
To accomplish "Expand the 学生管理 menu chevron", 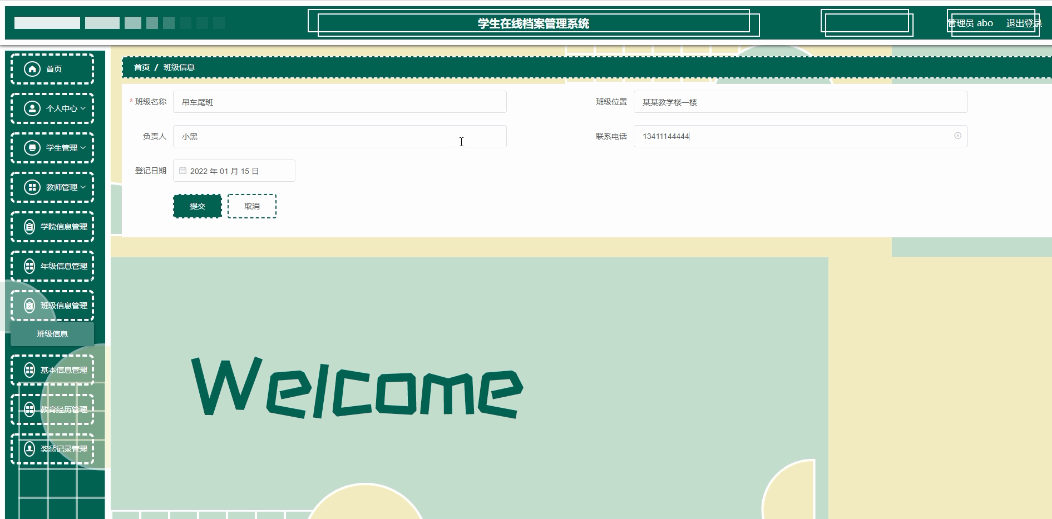I will [83, 148].
